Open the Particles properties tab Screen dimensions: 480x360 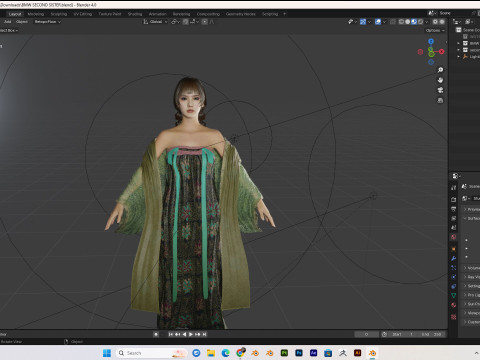click(454, 268)
